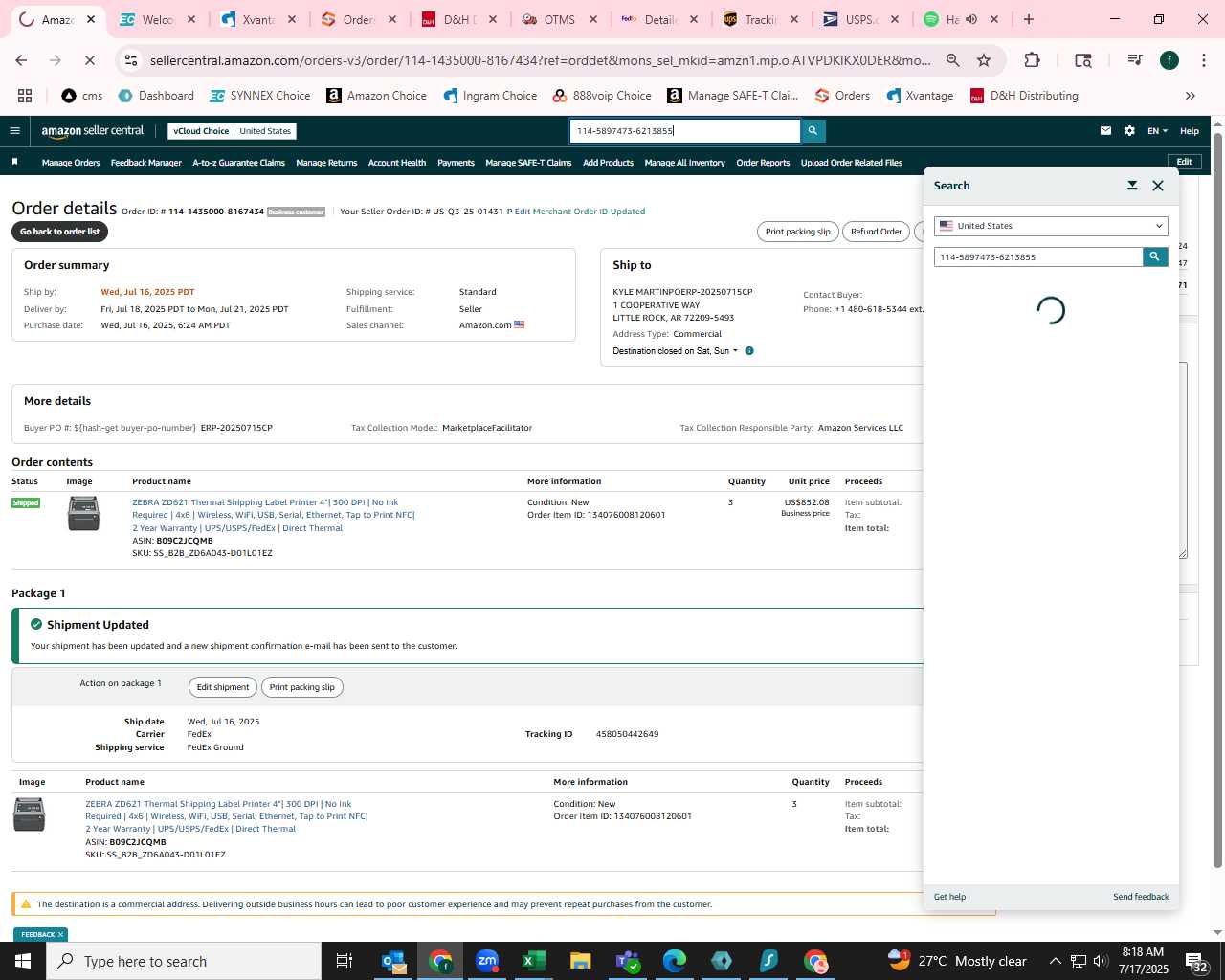Screen dimensions: 1225x980
Task: Open United States marketplace dropdown in Search panel
Action: pyautogui.click(x=1051, y=226)
